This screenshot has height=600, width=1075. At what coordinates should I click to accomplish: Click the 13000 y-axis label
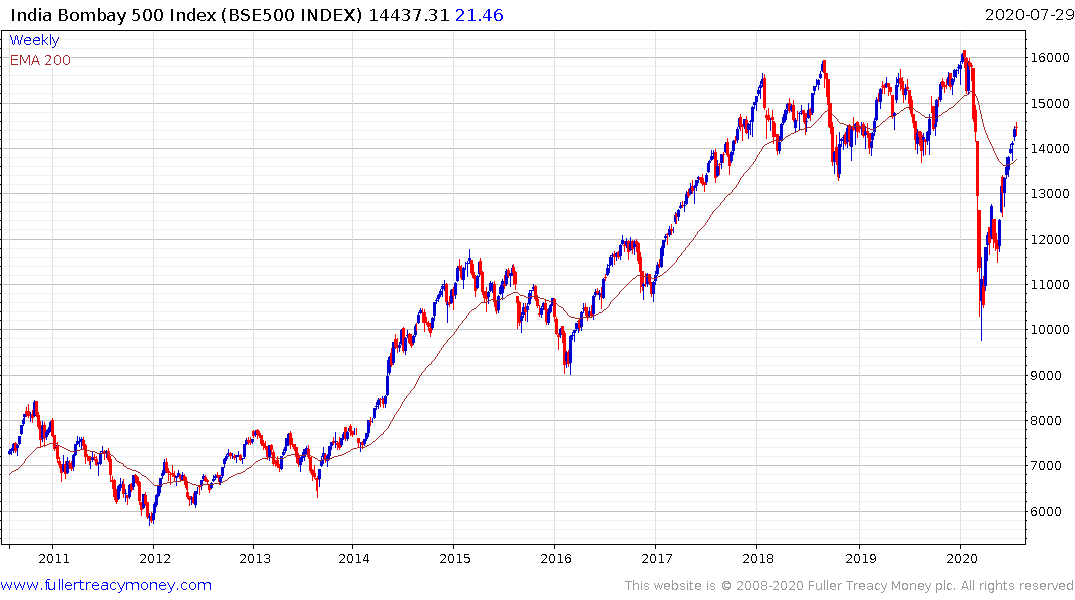tap(1050, 194)
